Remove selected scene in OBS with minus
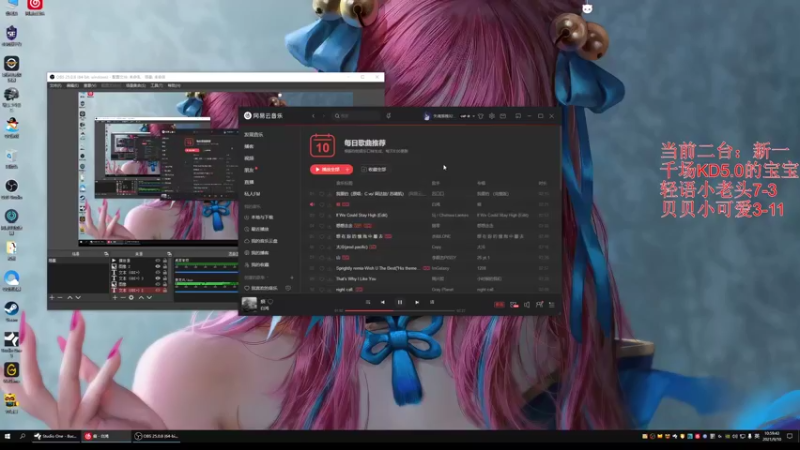This screenshot has height=450, width=800. 60,297
